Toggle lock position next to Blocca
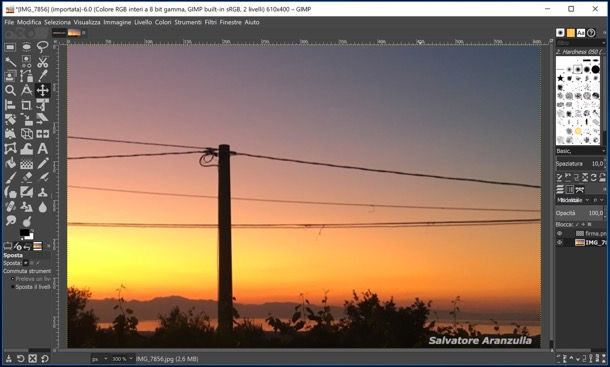The width and height of the screenshot is (610, 367). point(583,225)
